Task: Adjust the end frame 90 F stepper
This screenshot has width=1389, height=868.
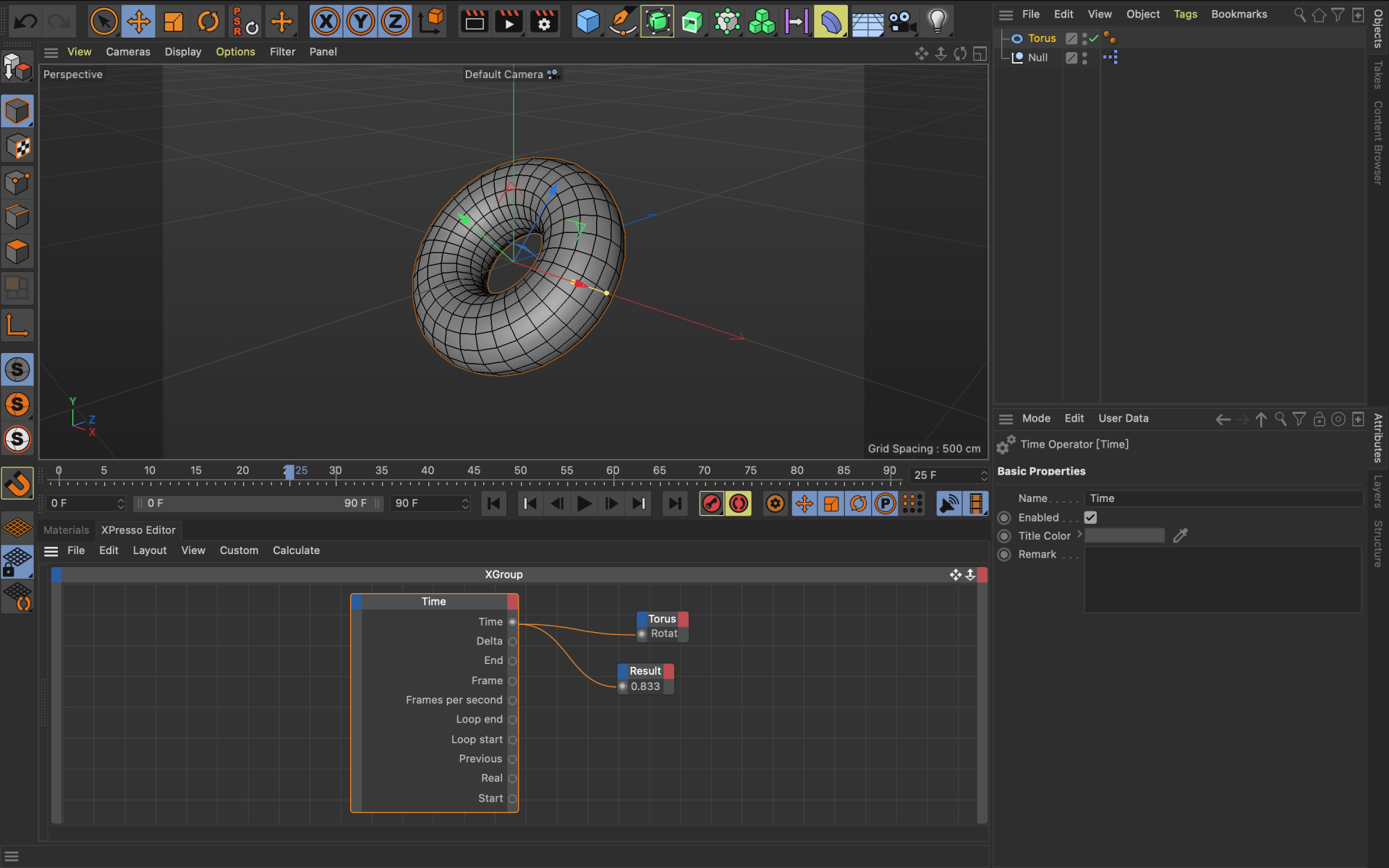Action: click(x=465, y=503)
